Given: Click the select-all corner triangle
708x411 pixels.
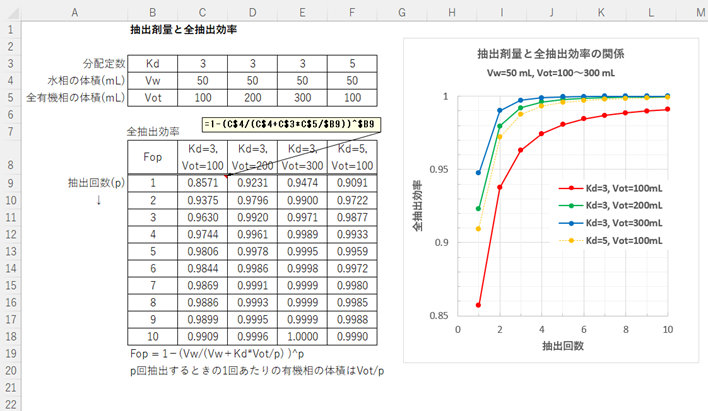Looking at the screenshot, I should (x=14, y=13).
